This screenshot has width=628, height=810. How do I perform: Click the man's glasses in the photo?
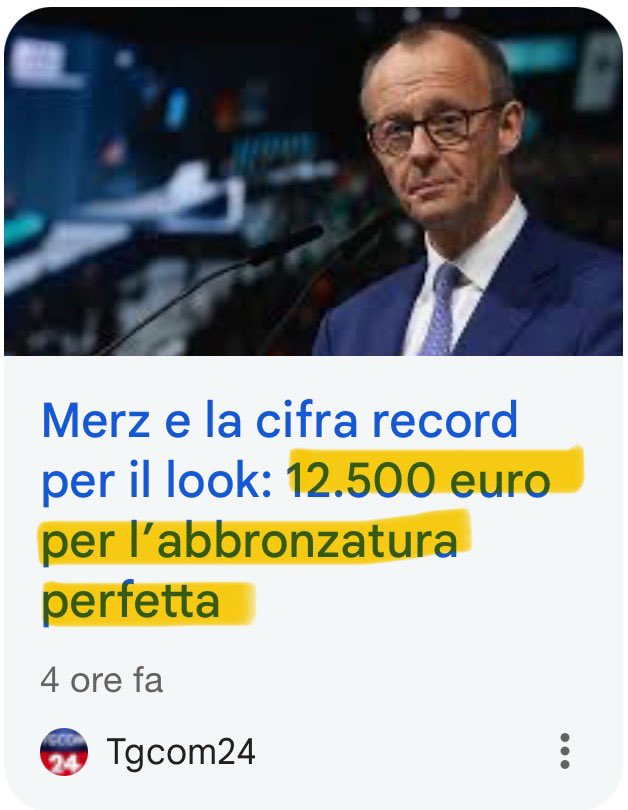click(x=431, y=129)
